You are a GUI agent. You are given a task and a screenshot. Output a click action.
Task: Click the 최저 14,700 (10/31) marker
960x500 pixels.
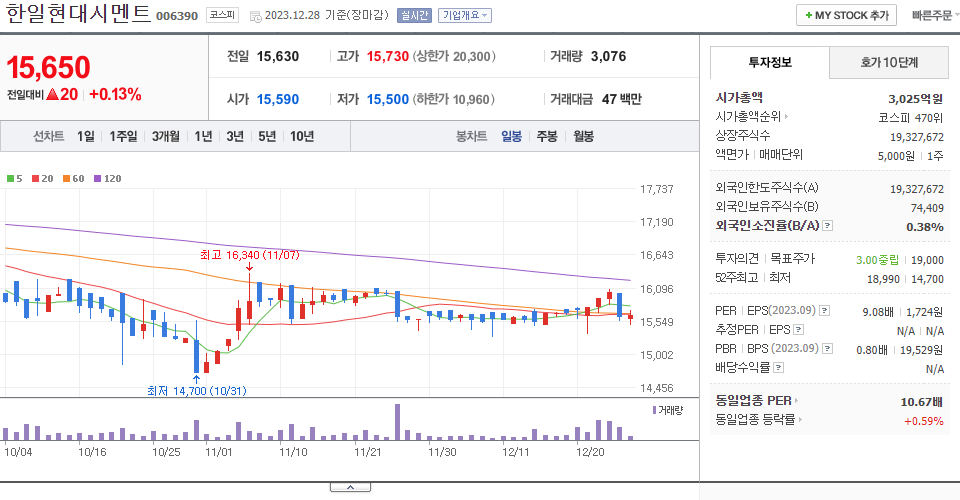pyautogui.click(x=197, y=390)
